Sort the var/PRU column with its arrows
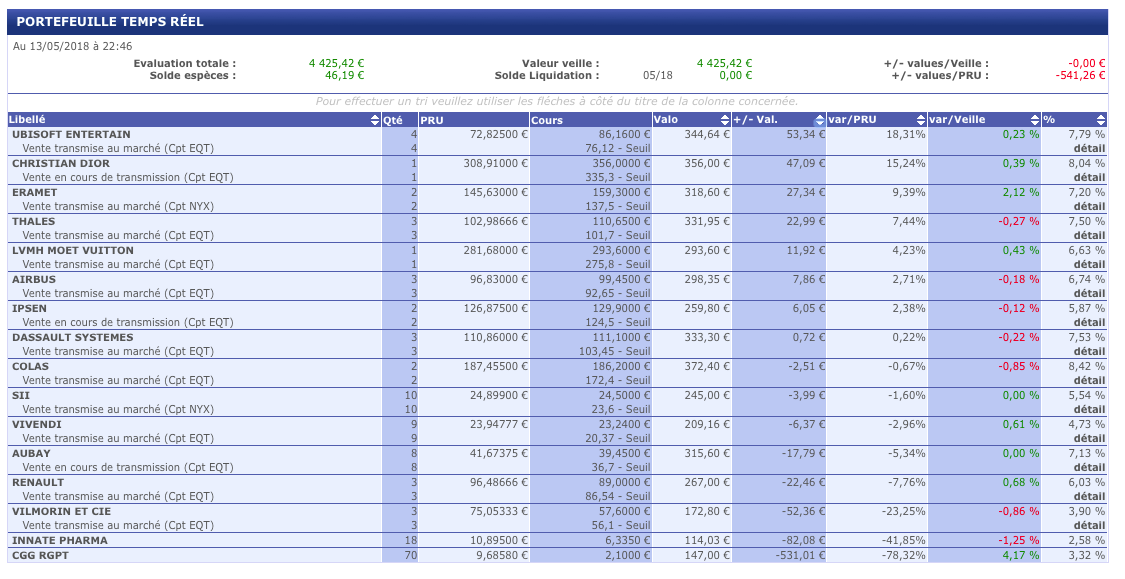1125x579 pixels. tap(921, 121)
